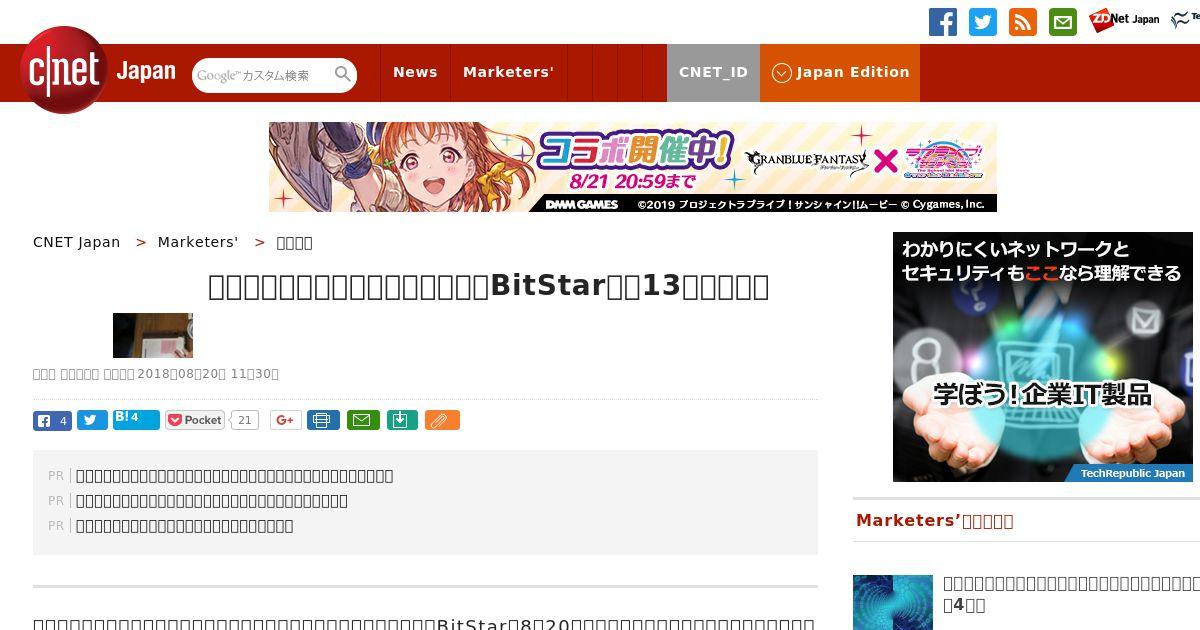The width and height of the screenshot is (1200, 630).
Task: Open the CNET Japan Facebook page icon
Action: pos(943,22)
